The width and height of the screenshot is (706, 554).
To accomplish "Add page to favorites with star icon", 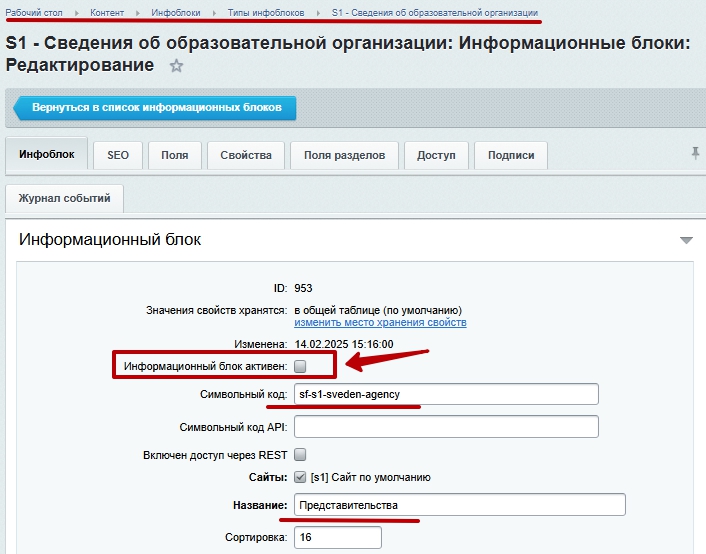I will [177, 66].
